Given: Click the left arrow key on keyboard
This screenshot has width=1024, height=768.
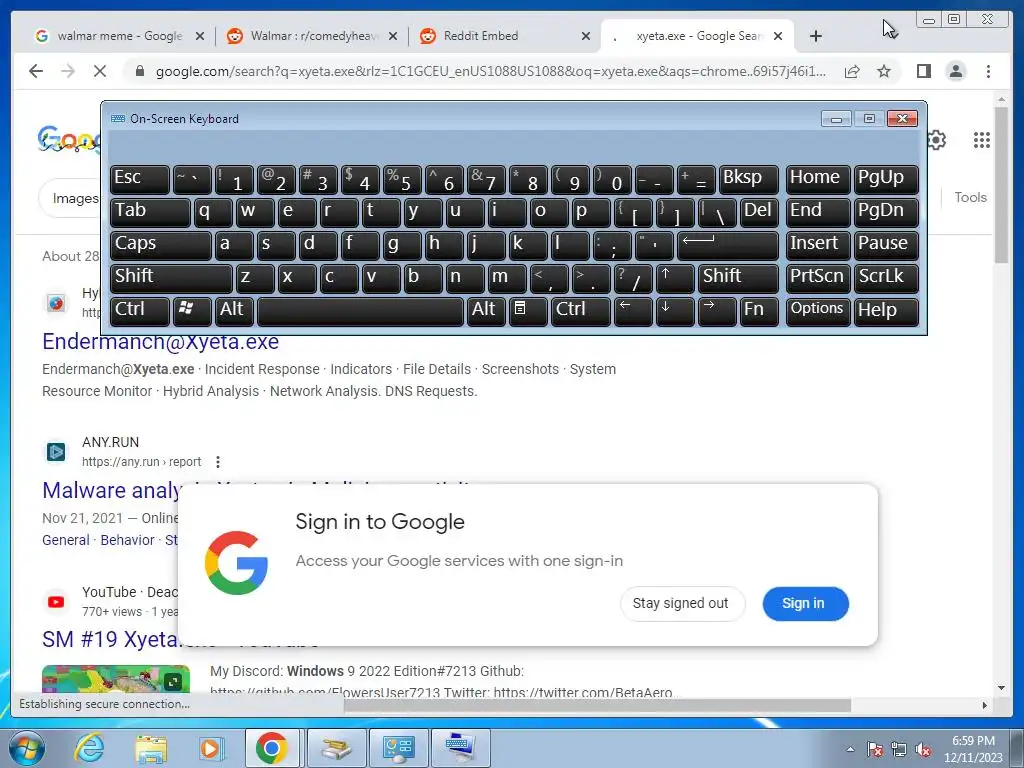Looking at the screenshot, I should click(x=633, y=310).
